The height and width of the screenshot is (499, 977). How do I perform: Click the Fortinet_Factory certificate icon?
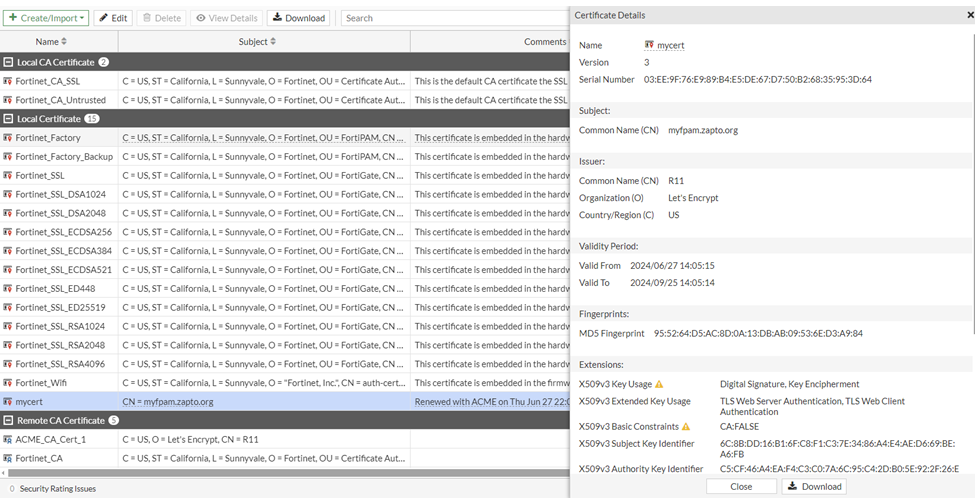click(x=7, y=138)
